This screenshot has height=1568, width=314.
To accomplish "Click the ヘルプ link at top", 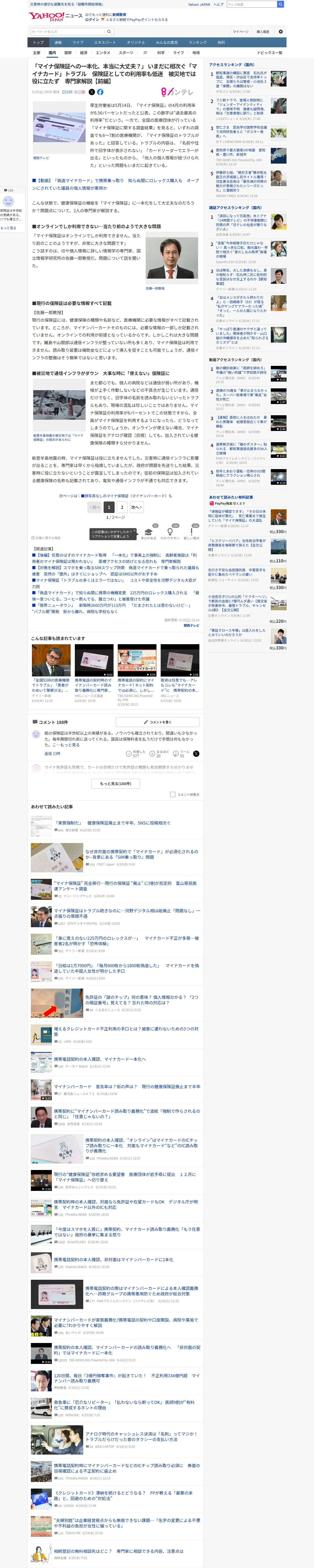I will click(x=218, y=4).
